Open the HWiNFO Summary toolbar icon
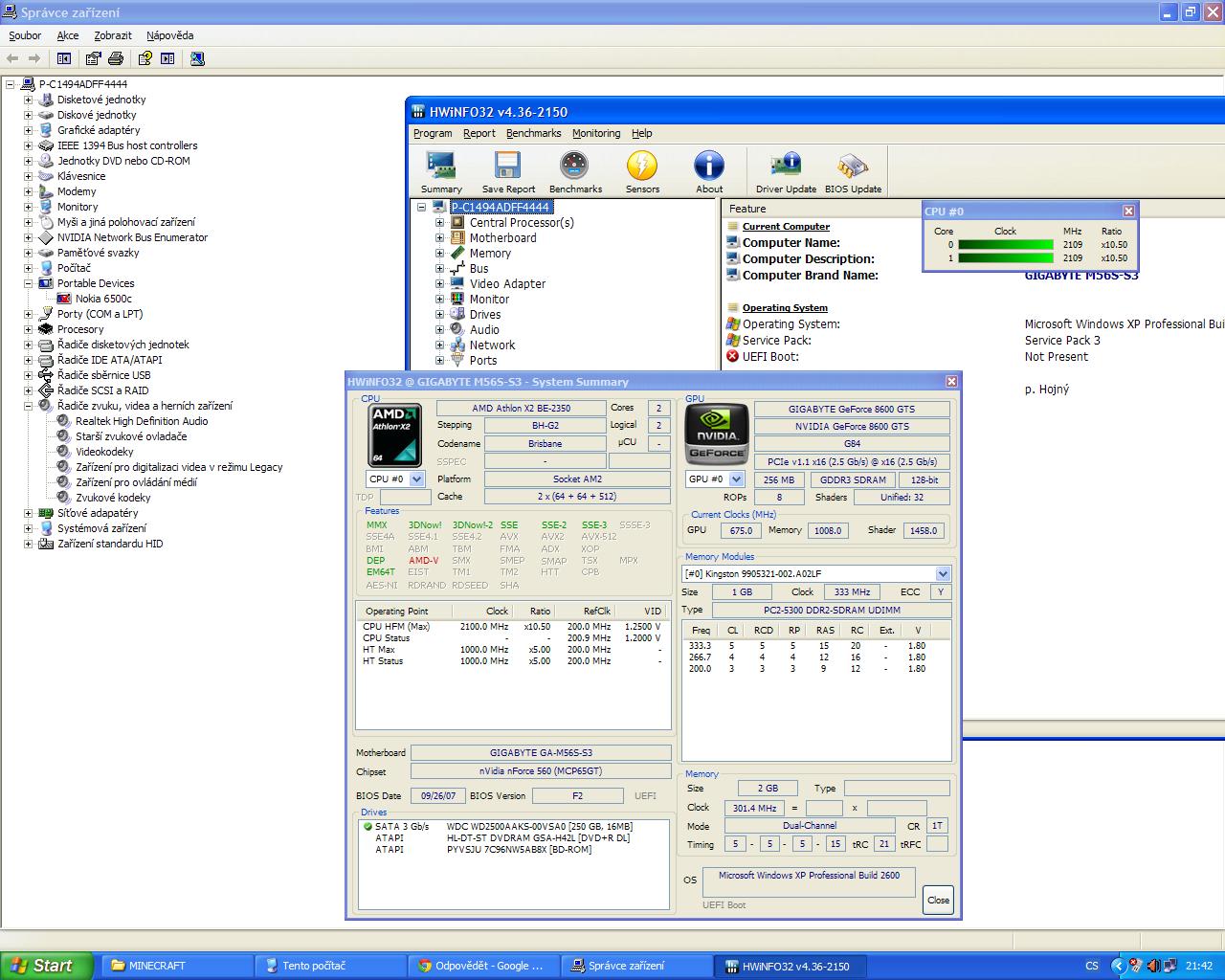This screenshot has width=1225, height=980. tap(441, 172)
